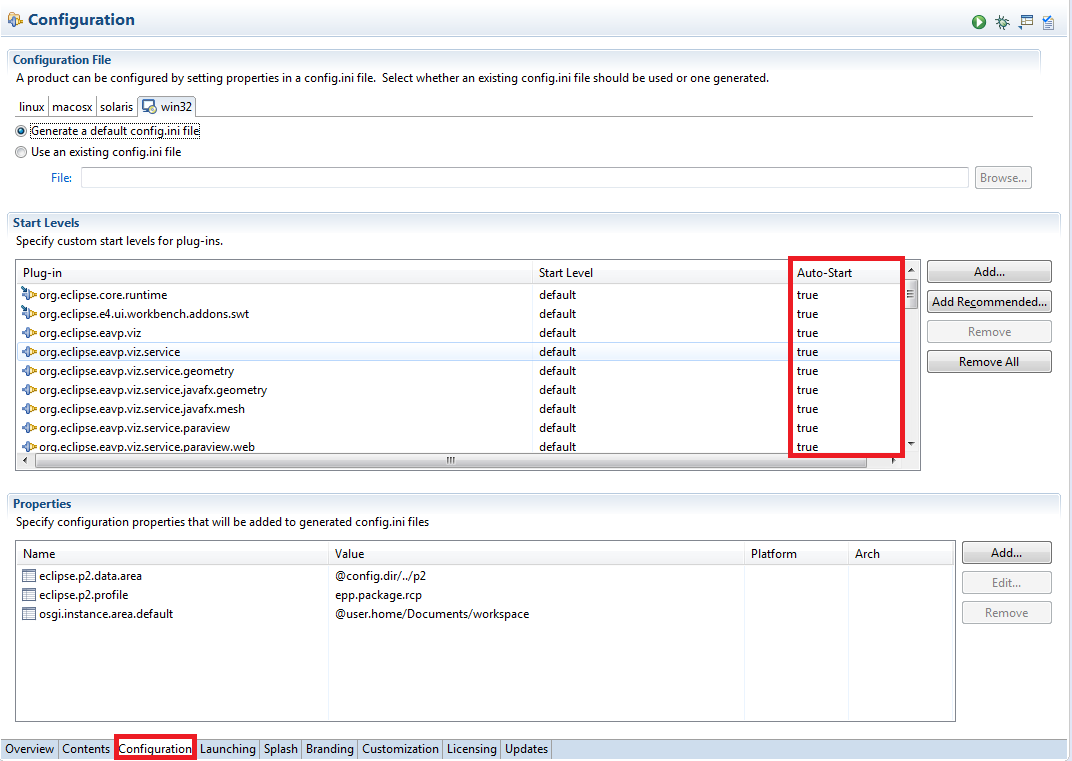Open the solaris platform tab

click(x=116, y=107)
